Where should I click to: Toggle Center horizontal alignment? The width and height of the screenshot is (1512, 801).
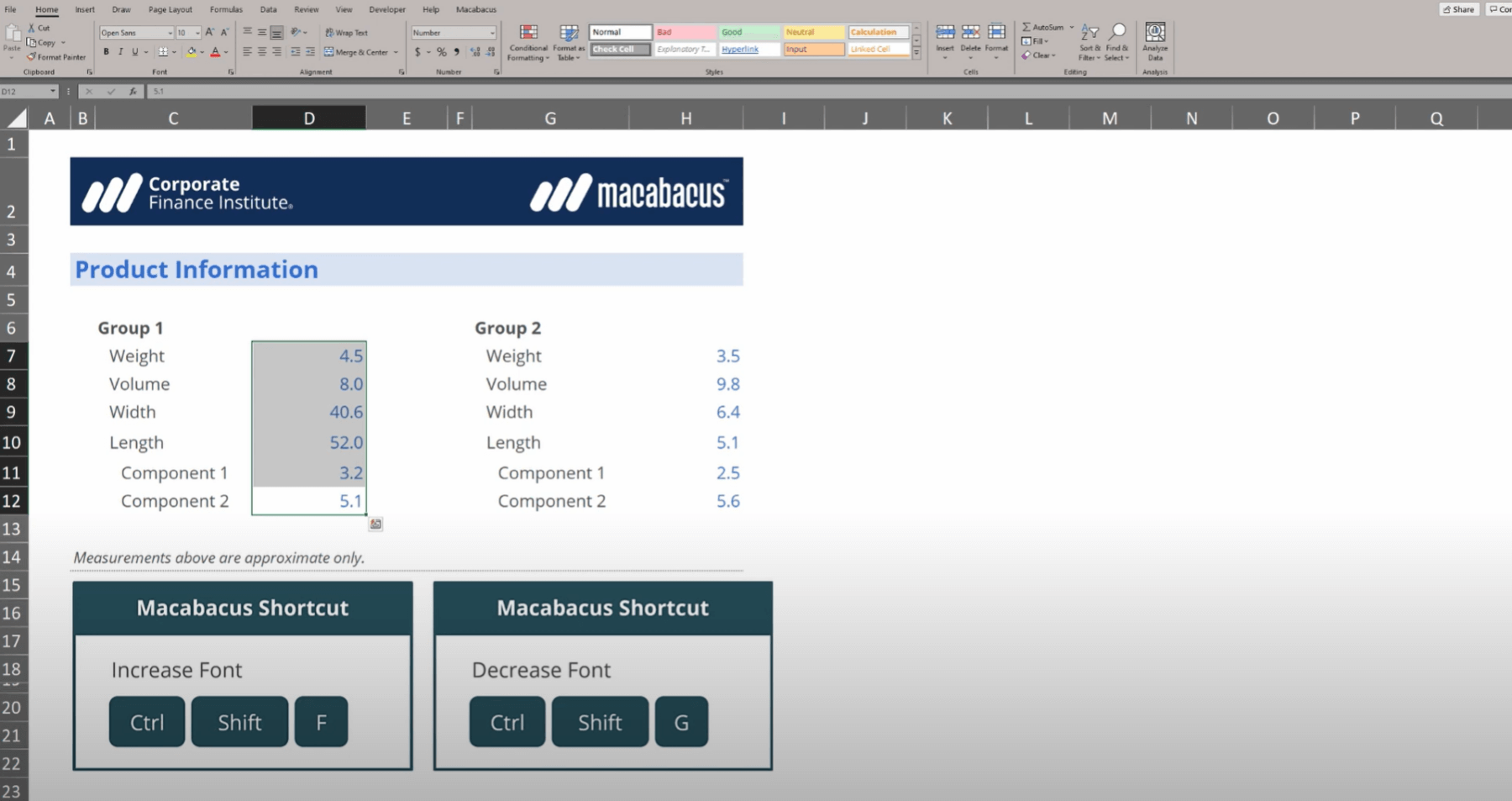[261, 52]
